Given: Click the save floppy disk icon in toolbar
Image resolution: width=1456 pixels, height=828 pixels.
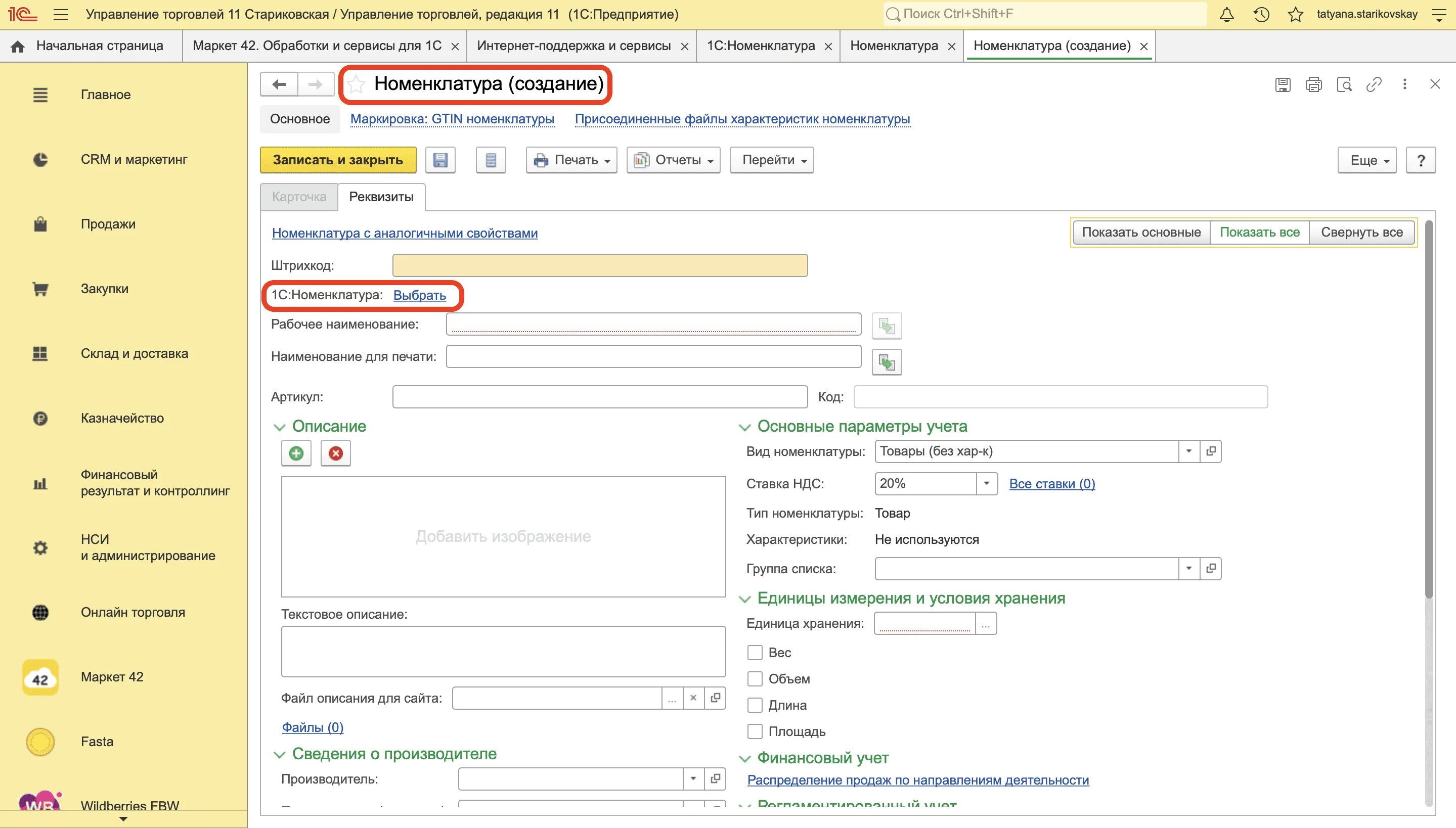Looking at the screenshot, I should [440, 160].
